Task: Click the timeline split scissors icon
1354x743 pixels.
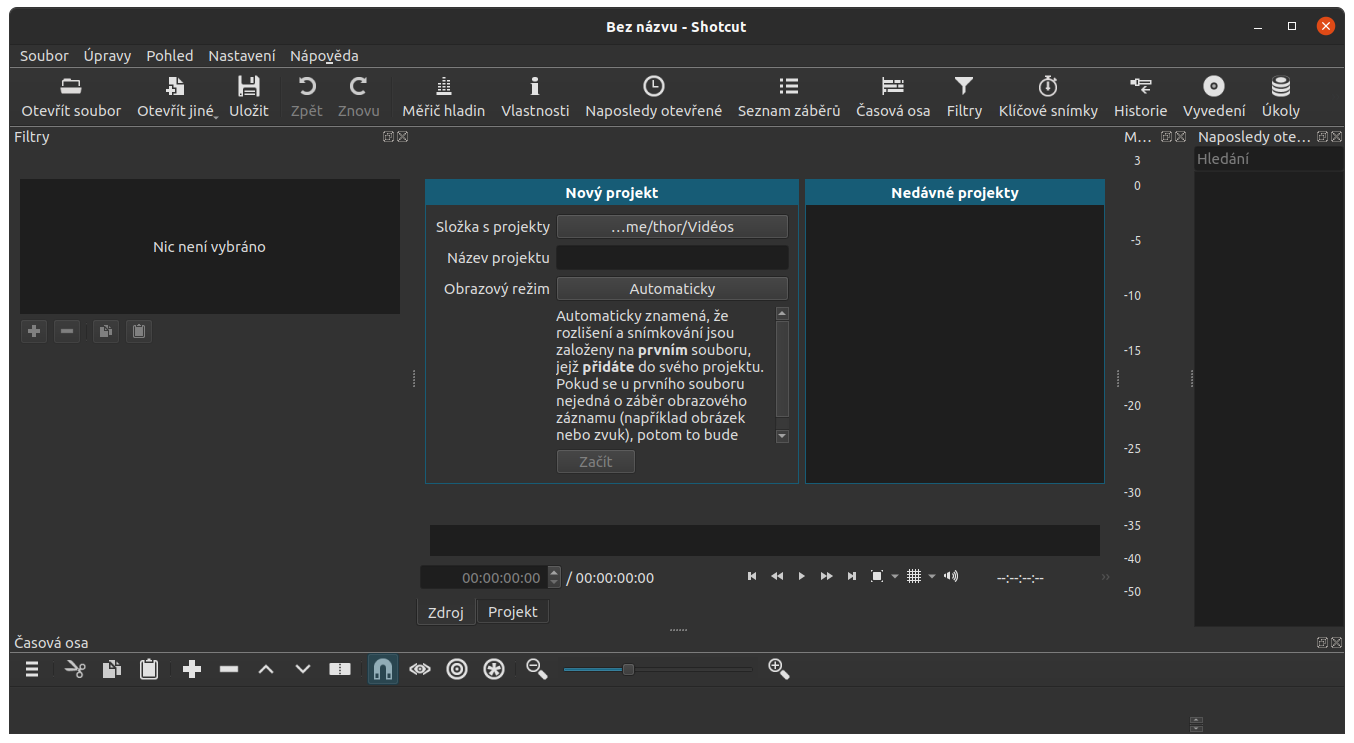Action: coord(75,669)
